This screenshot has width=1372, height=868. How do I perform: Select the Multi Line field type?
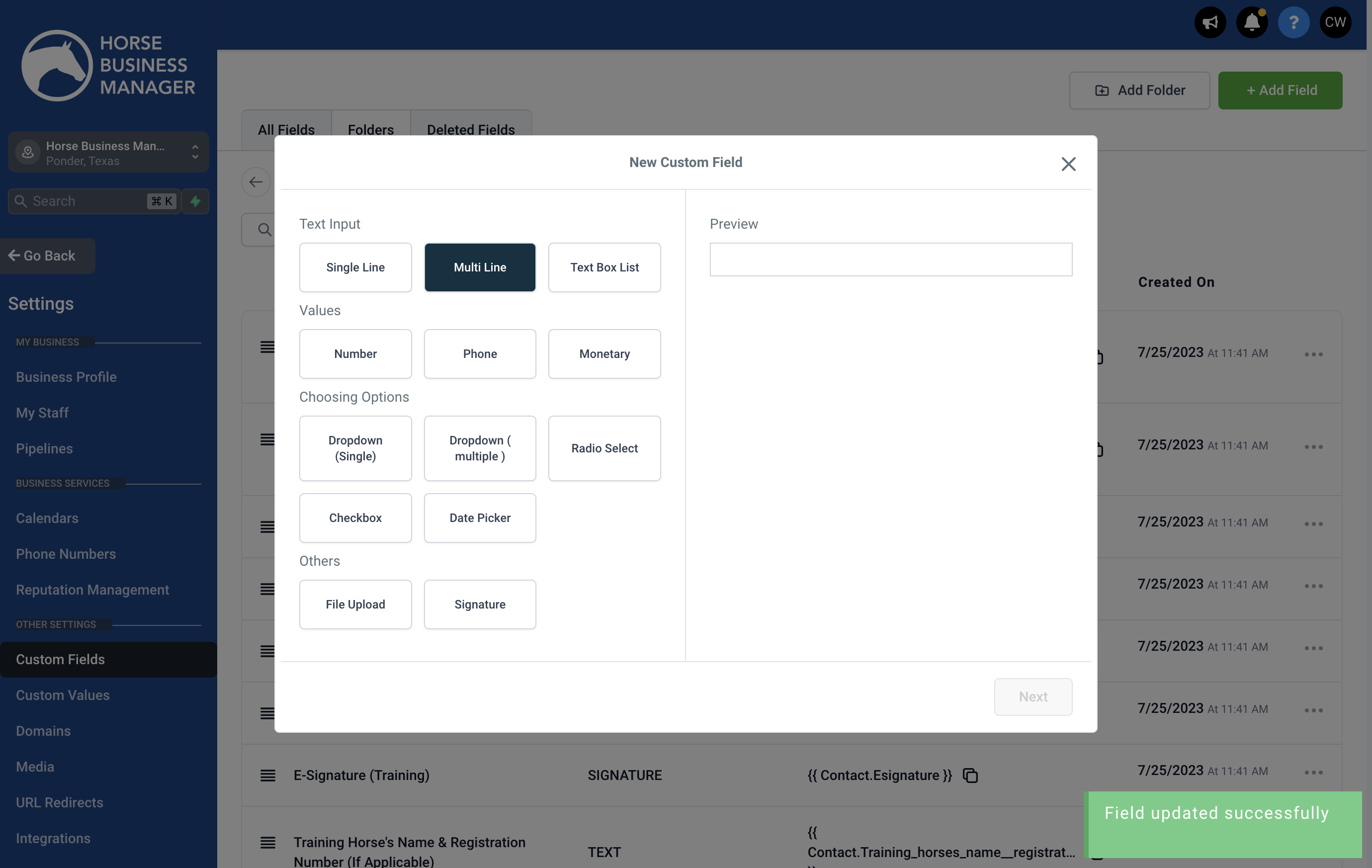tap(480, 267)
